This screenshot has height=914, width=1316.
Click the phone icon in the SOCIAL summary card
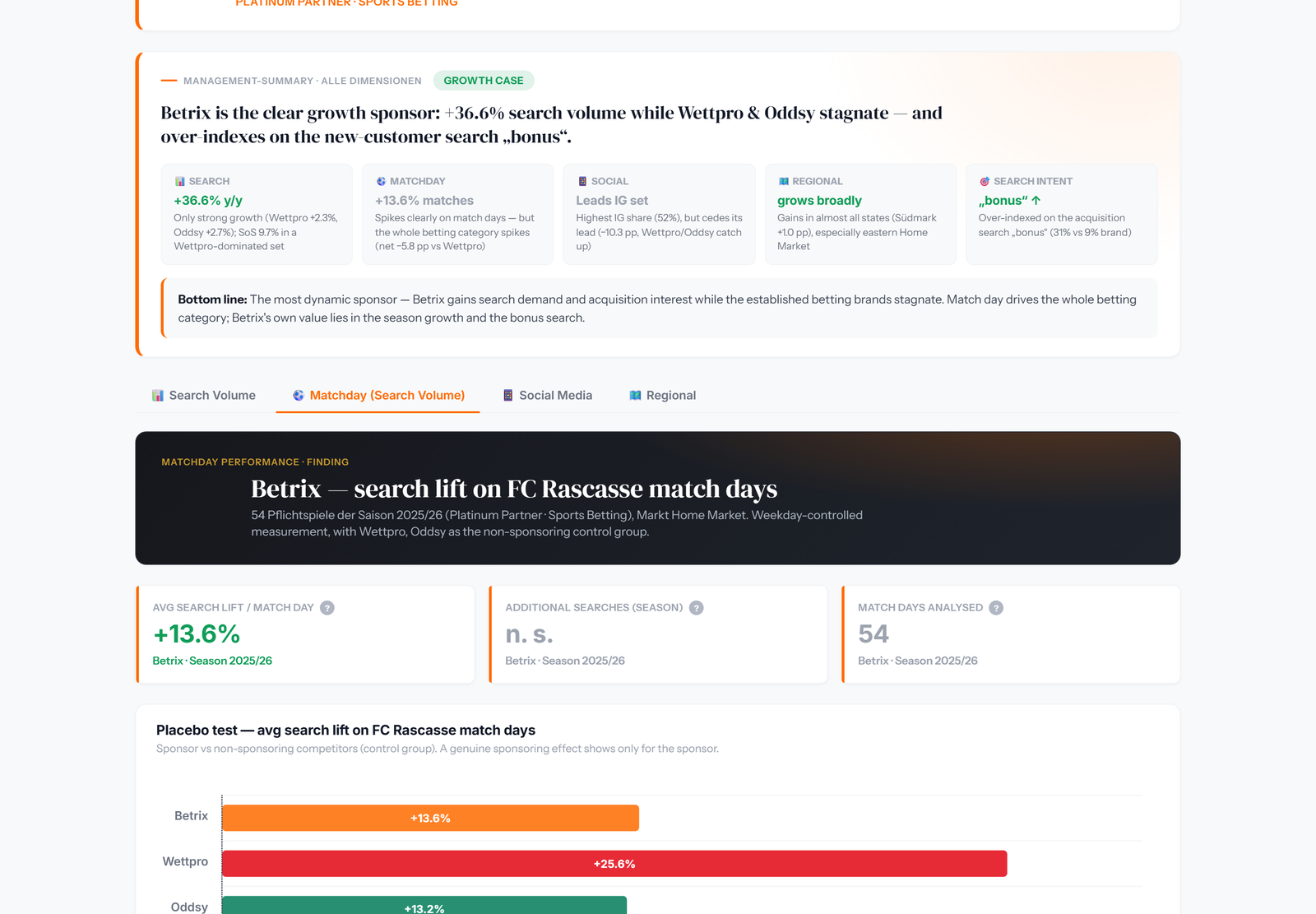point(582,181)
